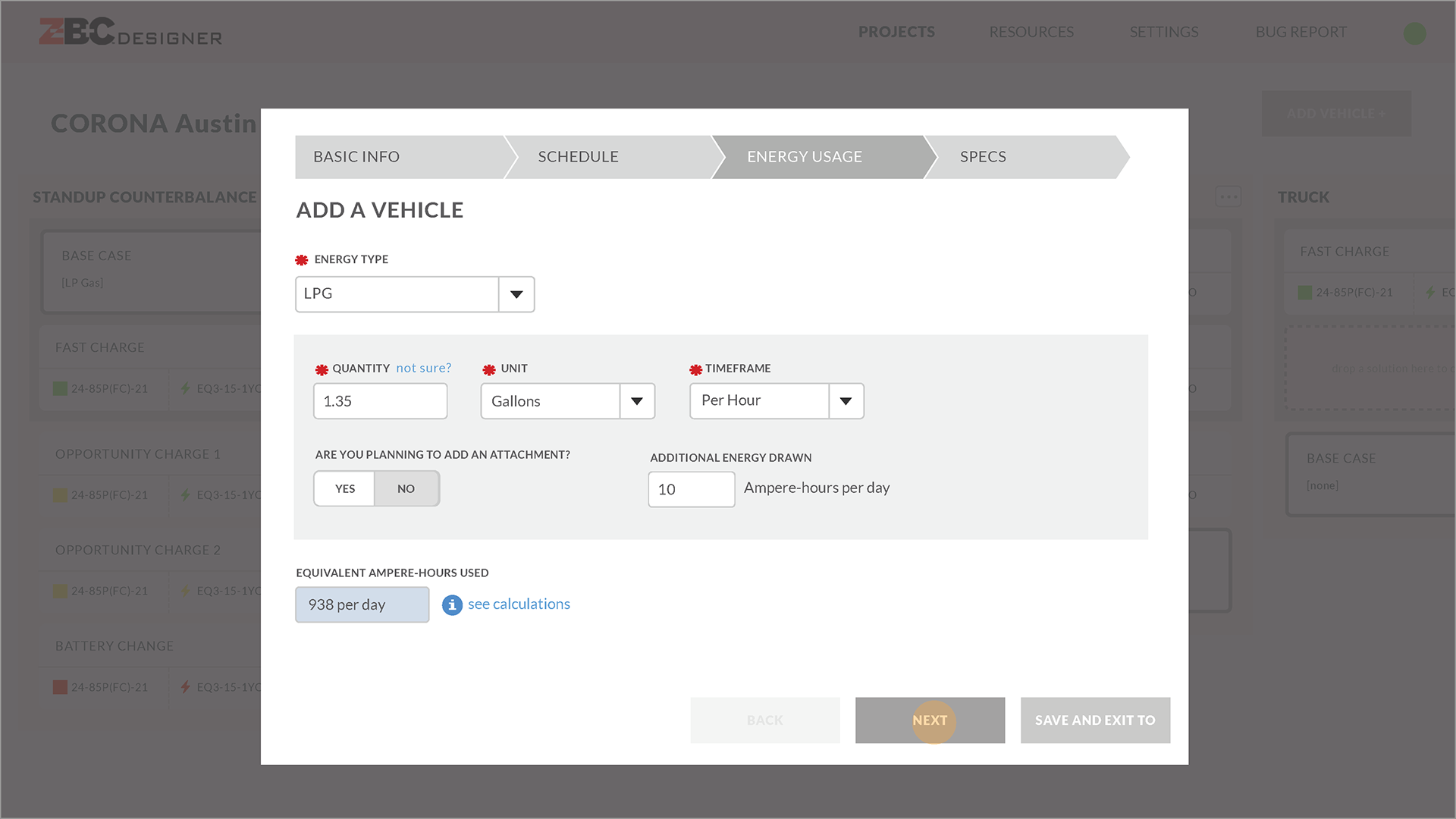Click the info icon beside see calculations
The height and width of the screenshot is (819, 1456).
452,605
